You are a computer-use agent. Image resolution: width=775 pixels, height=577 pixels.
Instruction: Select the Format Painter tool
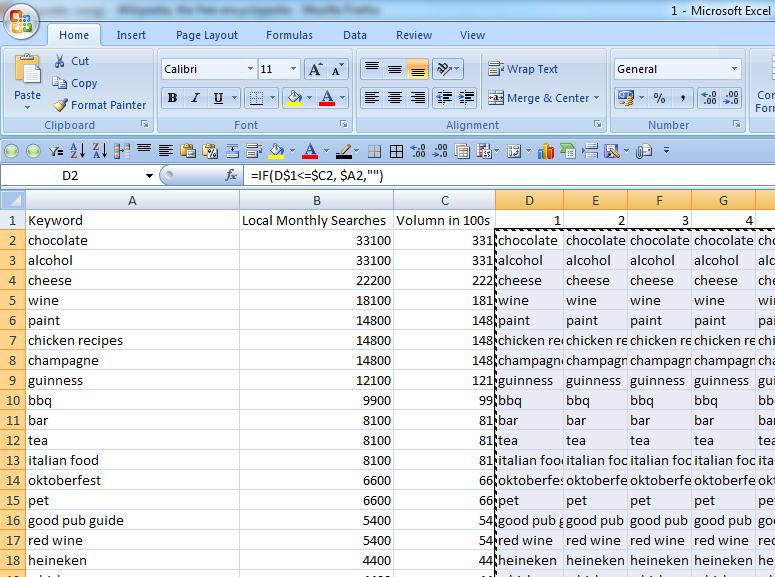pos(100,105)
